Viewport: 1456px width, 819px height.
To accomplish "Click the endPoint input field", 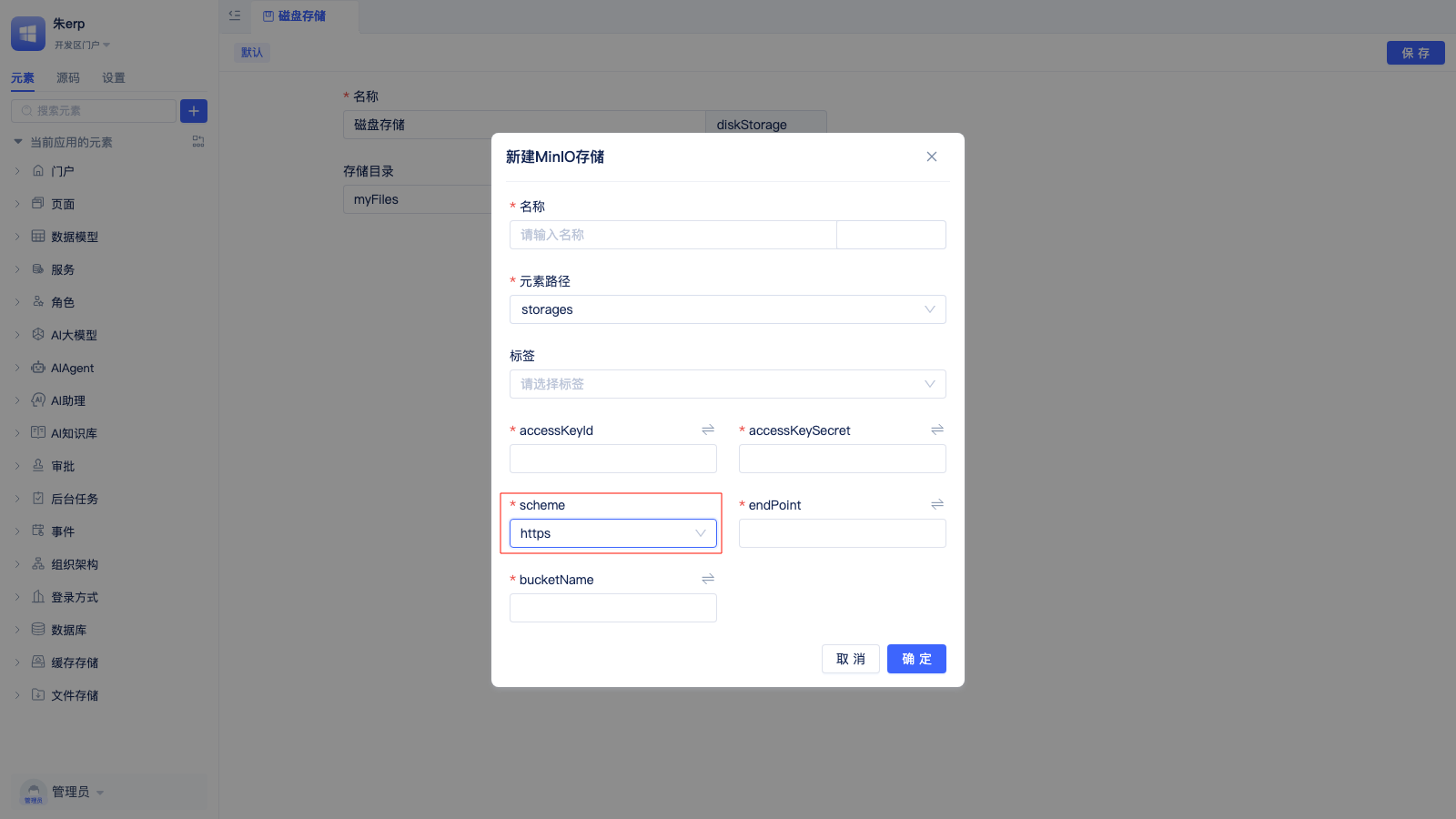I will click(x=843, y=533).
